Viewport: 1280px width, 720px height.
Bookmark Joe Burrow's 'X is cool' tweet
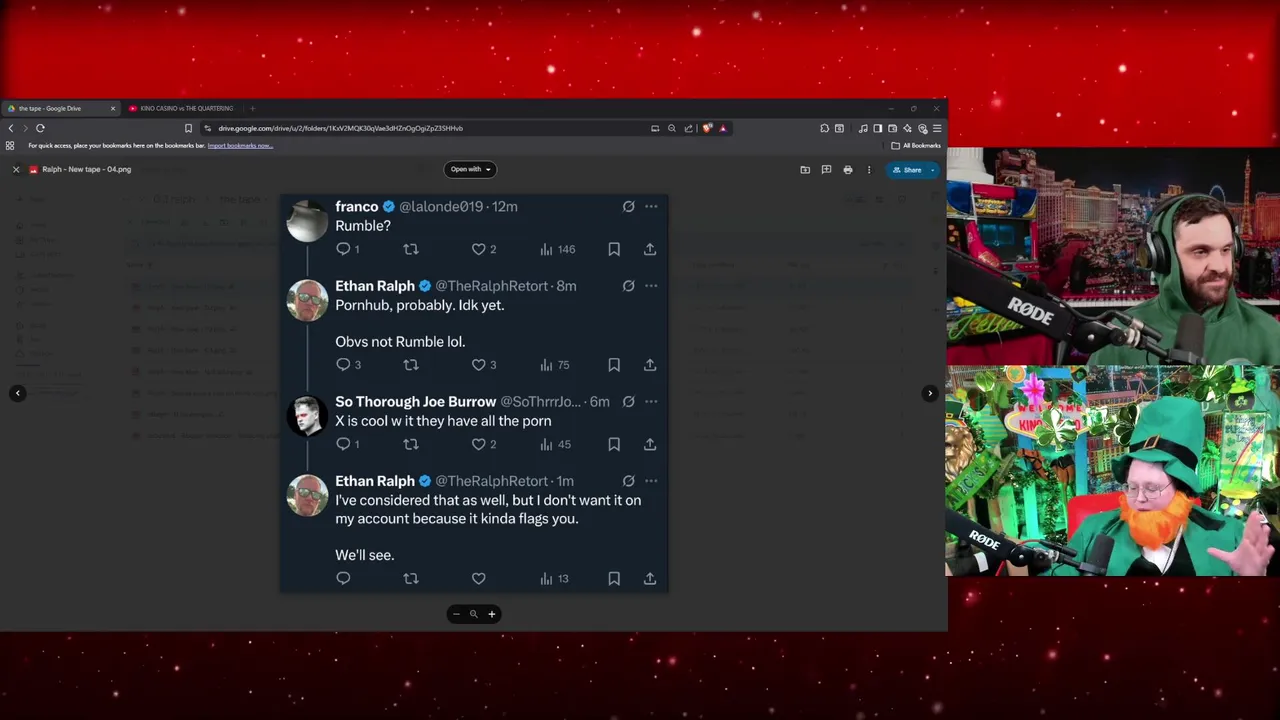point(614,444)
